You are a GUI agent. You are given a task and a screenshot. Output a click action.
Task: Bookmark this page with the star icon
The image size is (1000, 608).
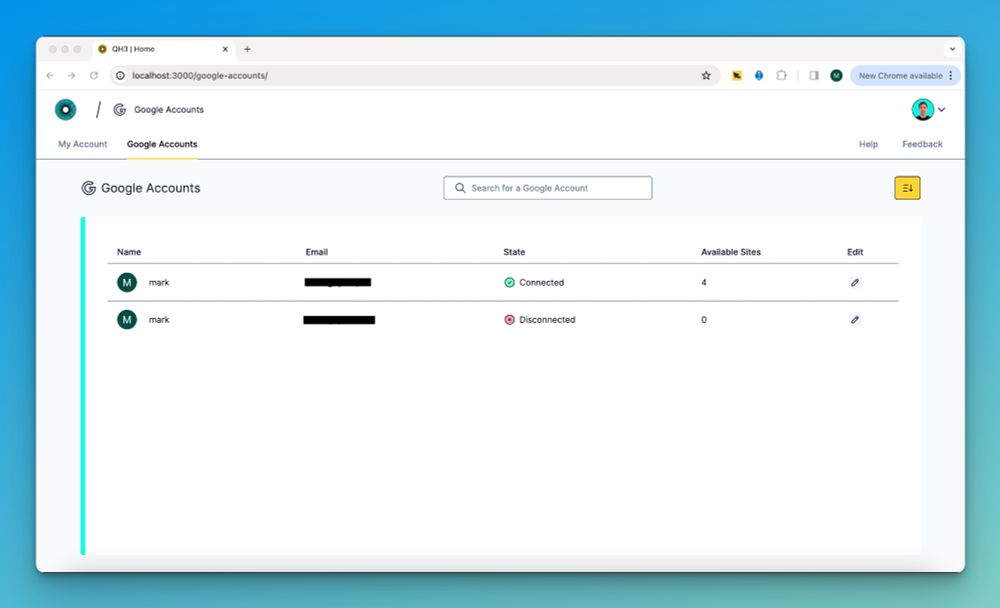[706, 75]
